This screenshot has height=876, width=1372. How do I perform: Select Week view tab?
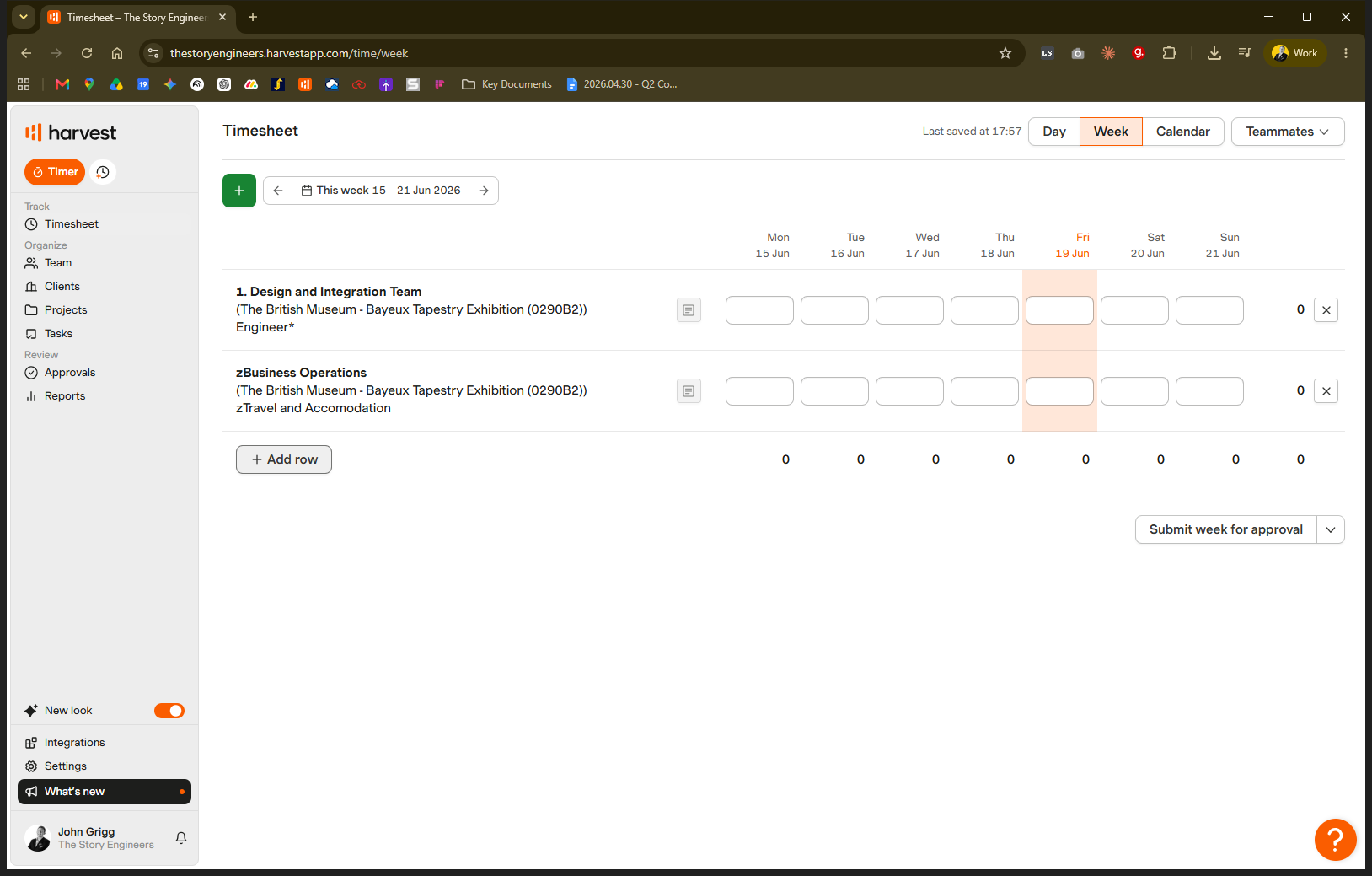pos(1111,132)
